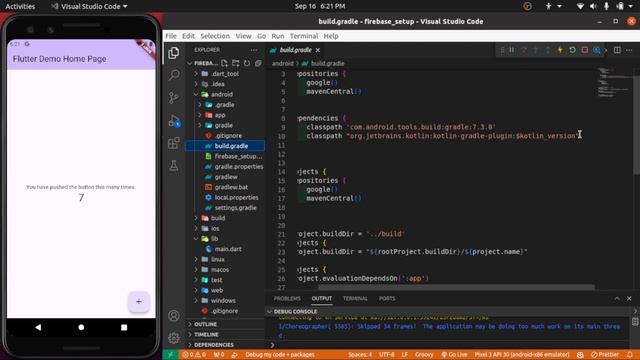640x360 pixels.
Task: Switch to the Problems panel tab
Action: coord(287,298)
